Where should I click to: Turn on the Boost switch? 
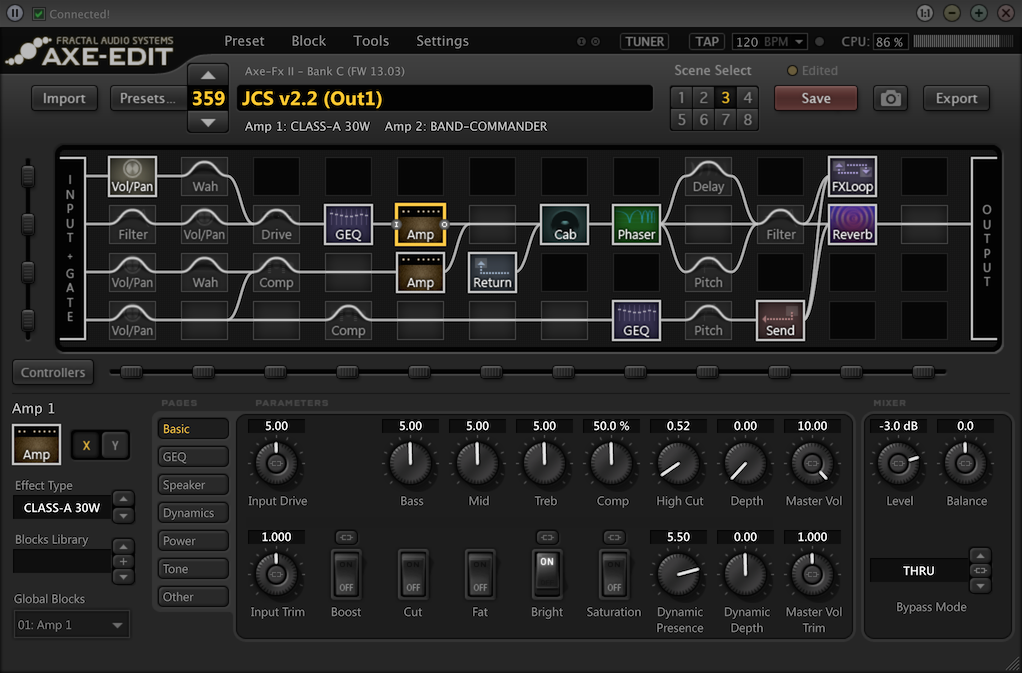pyautogui.click(x=346, y=574)
